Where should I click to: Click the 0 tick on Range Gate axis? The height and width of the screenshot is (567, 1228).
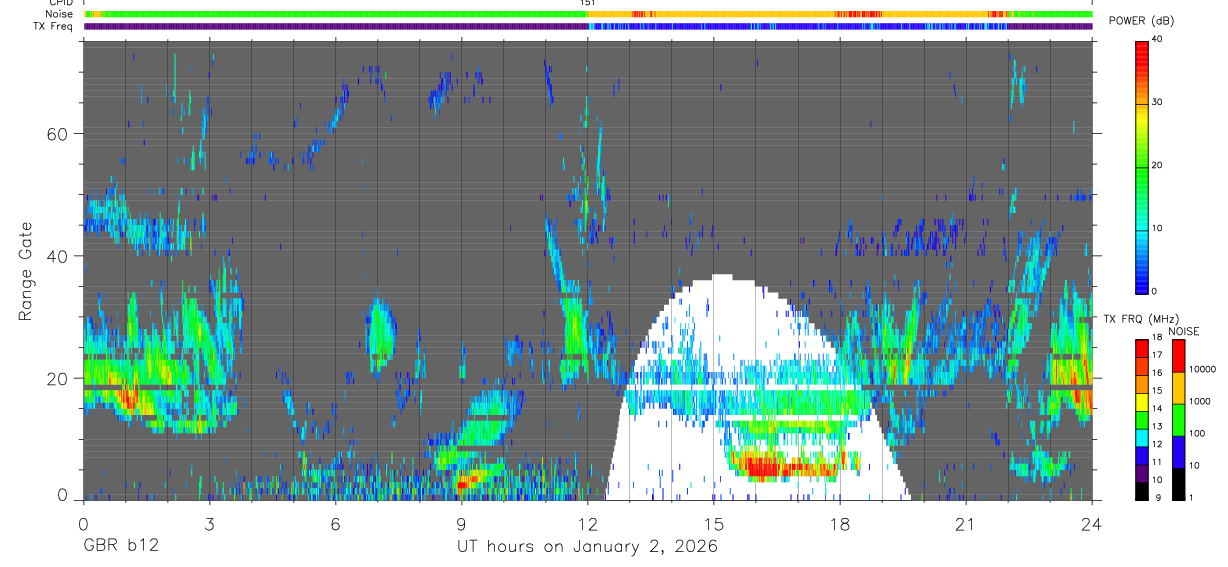(62, 494)
